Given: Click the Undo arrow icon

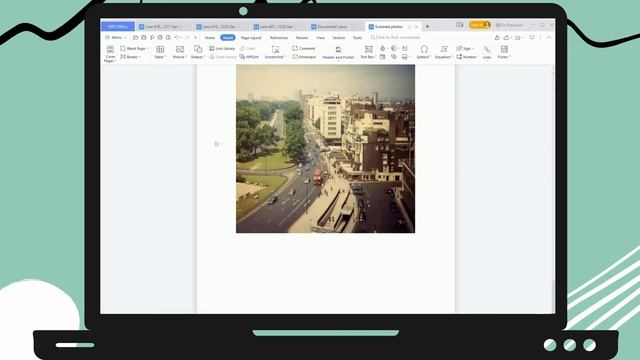Looking at the screenshot, I should tap(176, 38).
